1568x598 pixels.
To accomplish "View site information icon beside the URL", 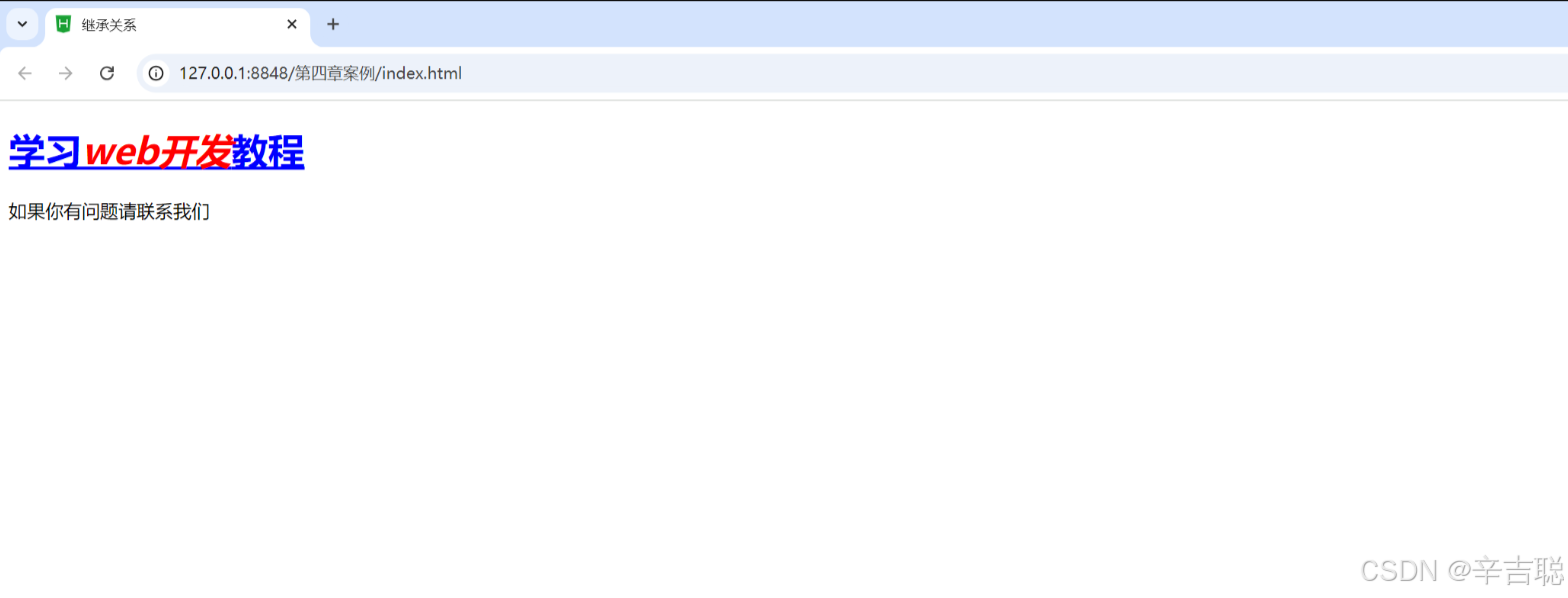I will 156,73.
